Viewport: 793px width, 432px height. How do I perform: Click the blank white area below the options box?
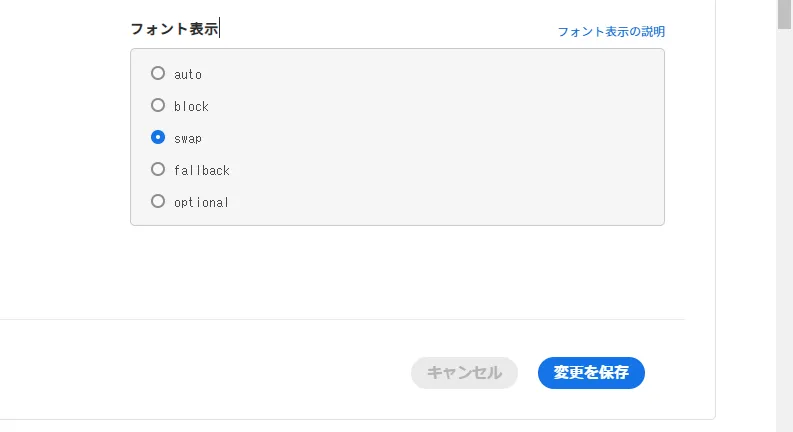pyautogui.click(x=400, y=270)
